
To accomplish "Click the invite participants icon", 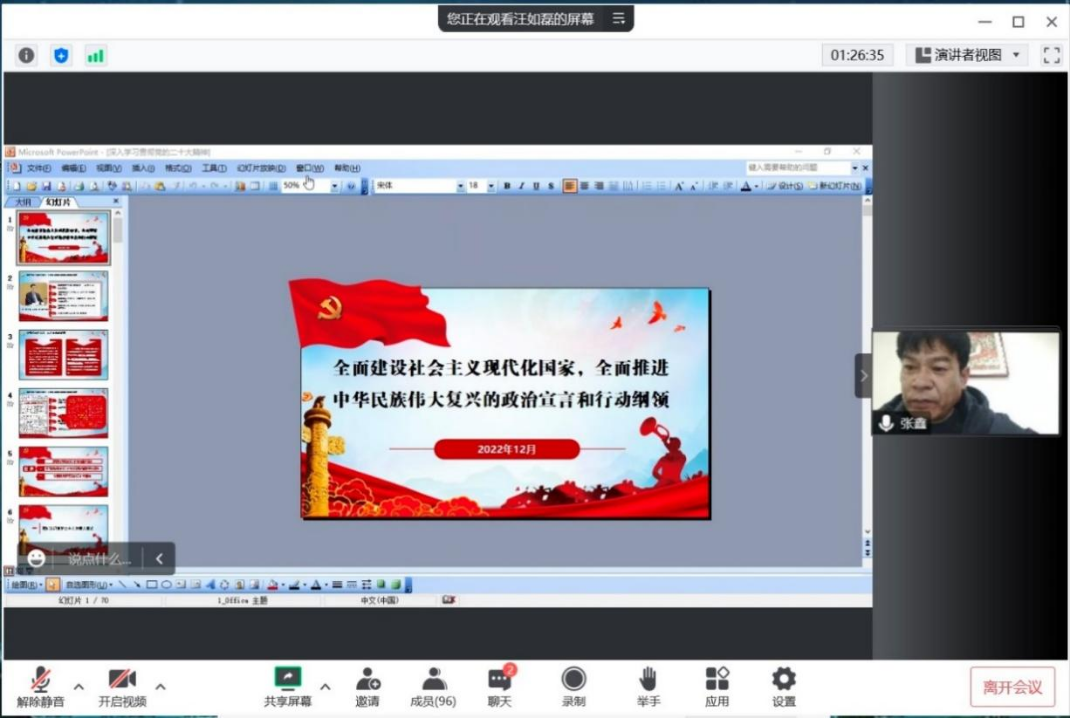I will pyautogui.click(x=367, y=686).
